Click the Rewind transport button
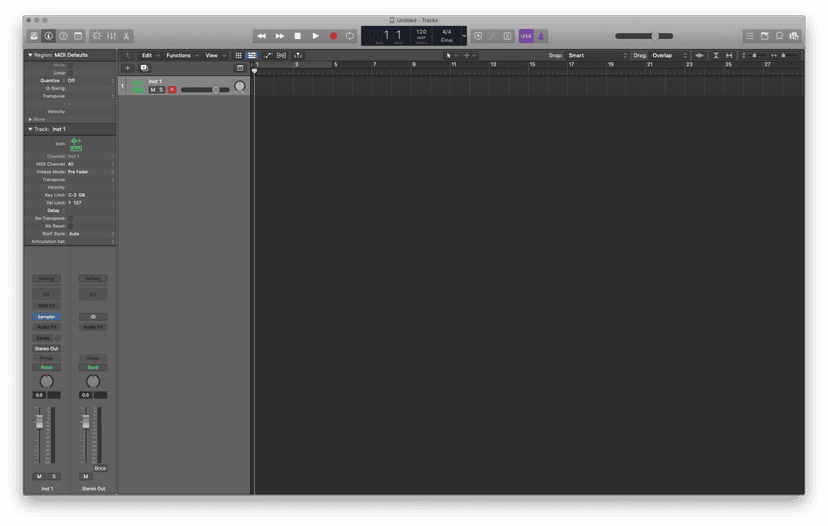This screenshot has width=828, height=526. coord(261,36)
